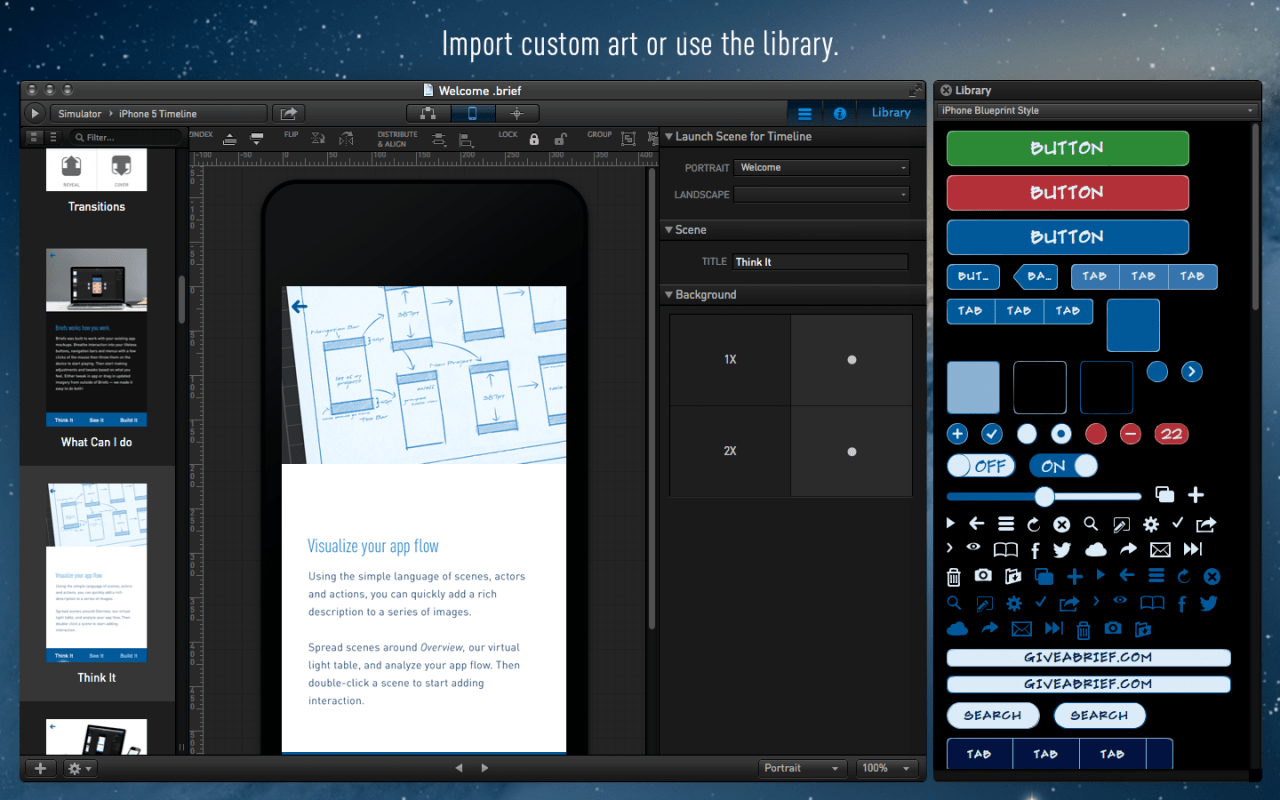
Task: Click the Share export icon in toolbar
Action: [289, 114]
